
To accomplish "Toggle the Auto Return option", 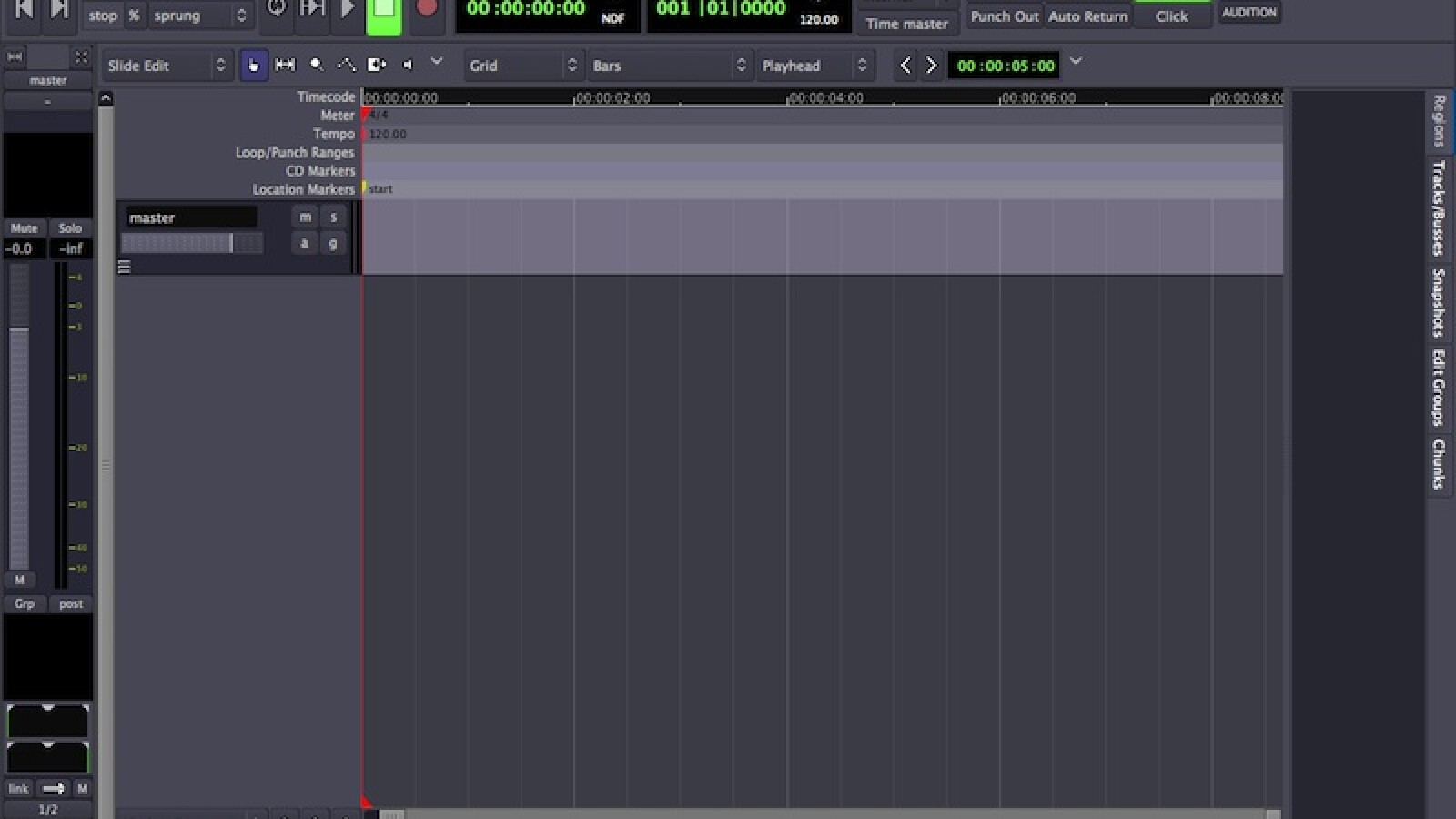I will [1087, 16].
